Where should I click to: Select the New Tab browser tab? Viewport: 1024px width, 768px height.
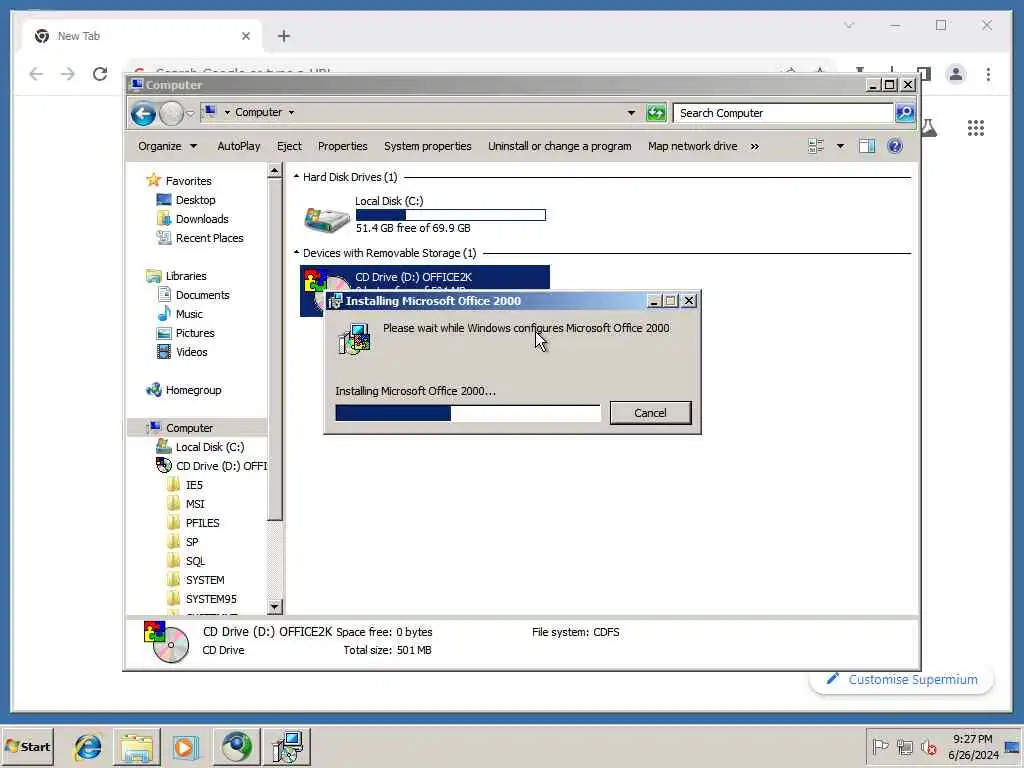click(x=142, y=36)
